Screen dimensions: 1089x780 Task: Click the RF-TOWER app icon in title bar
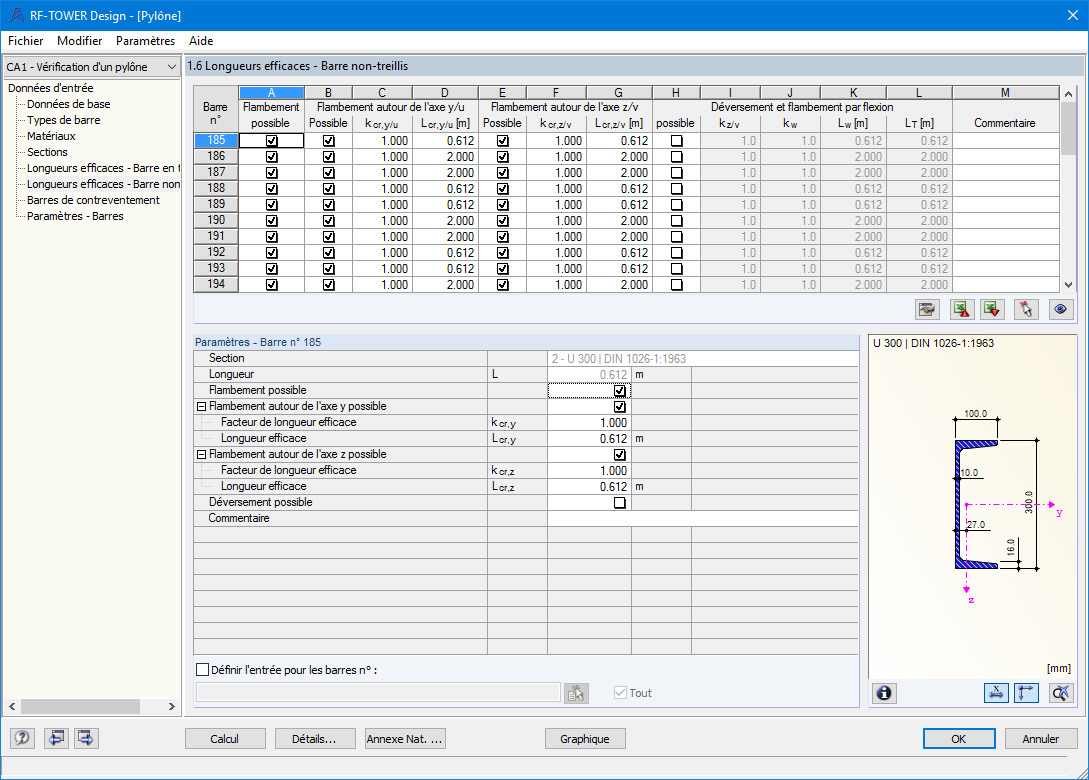[17, 15]
